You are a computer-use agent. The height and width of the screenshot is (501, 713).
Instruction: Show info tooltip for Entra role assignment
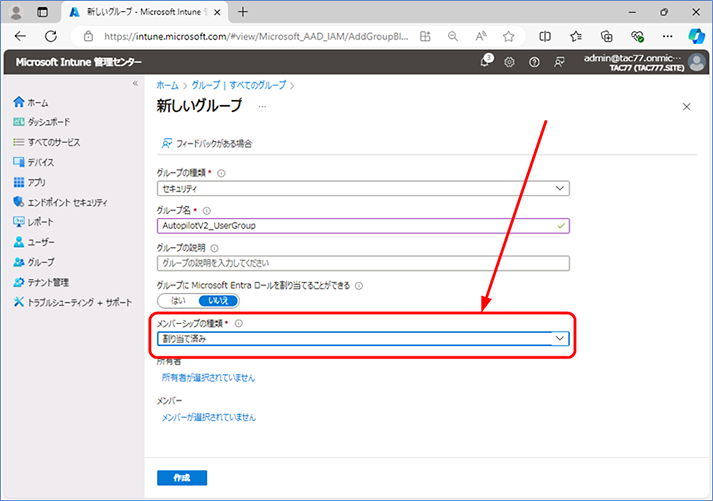[x=359, y=286]
